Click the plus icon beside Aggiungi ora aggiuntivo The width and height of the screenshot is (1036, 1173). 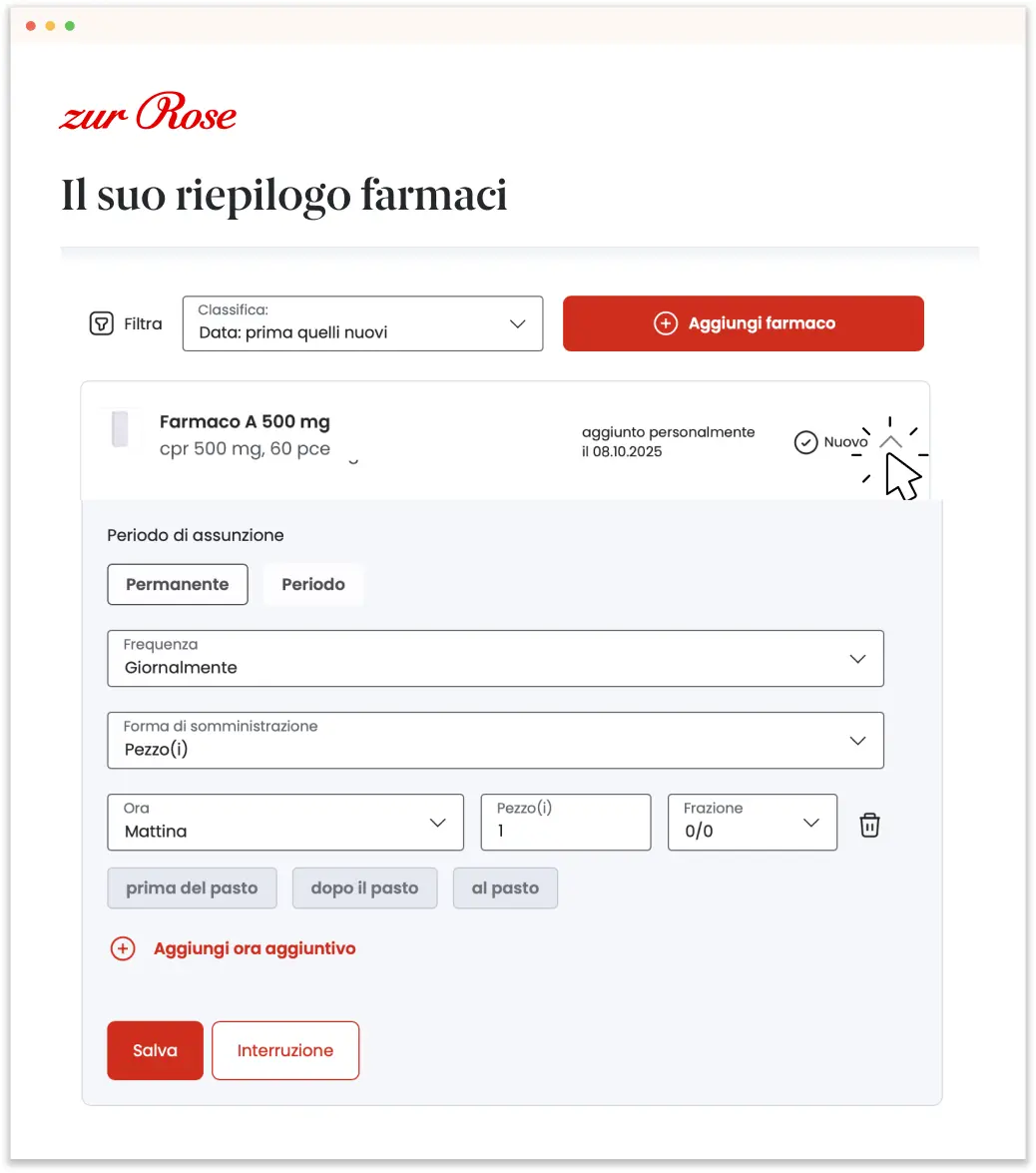click(123, 948)
